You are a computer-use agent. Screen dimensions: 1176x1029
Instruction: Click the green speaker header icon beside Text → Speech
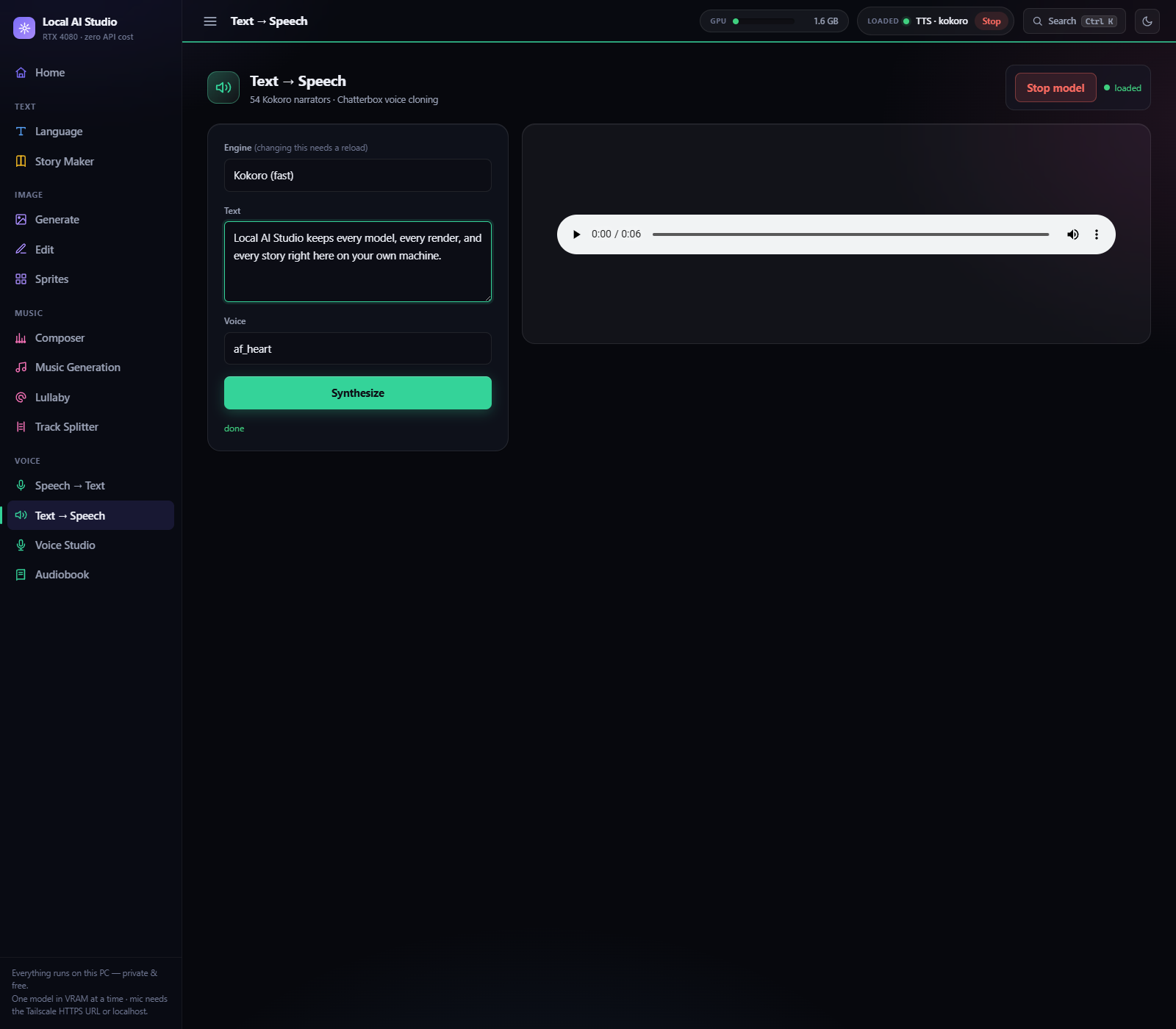click(223, 87)
